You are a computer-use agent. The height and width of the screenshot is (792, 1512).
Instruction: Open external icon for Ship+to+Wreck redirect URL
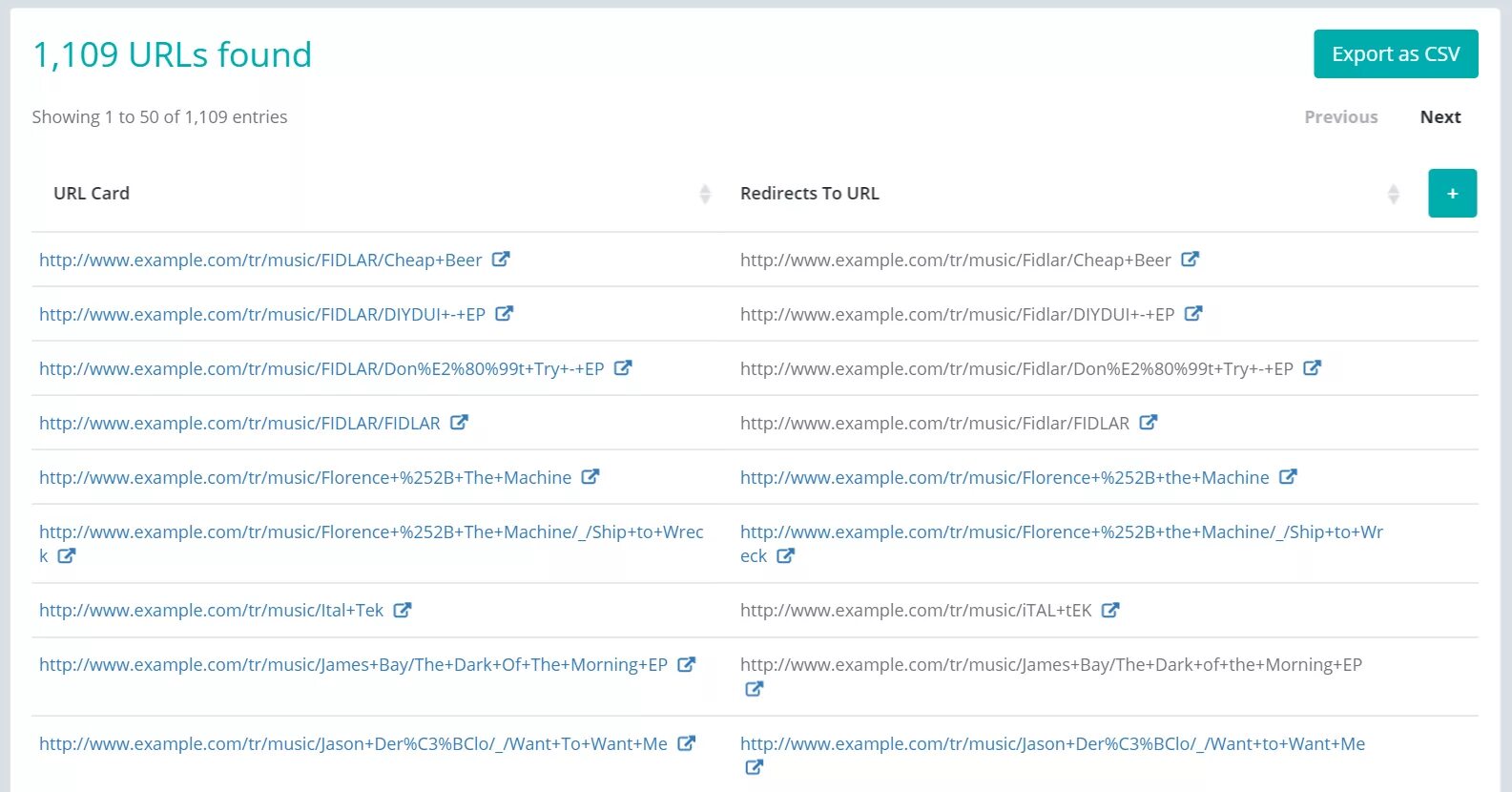click(x=785, y=556)
